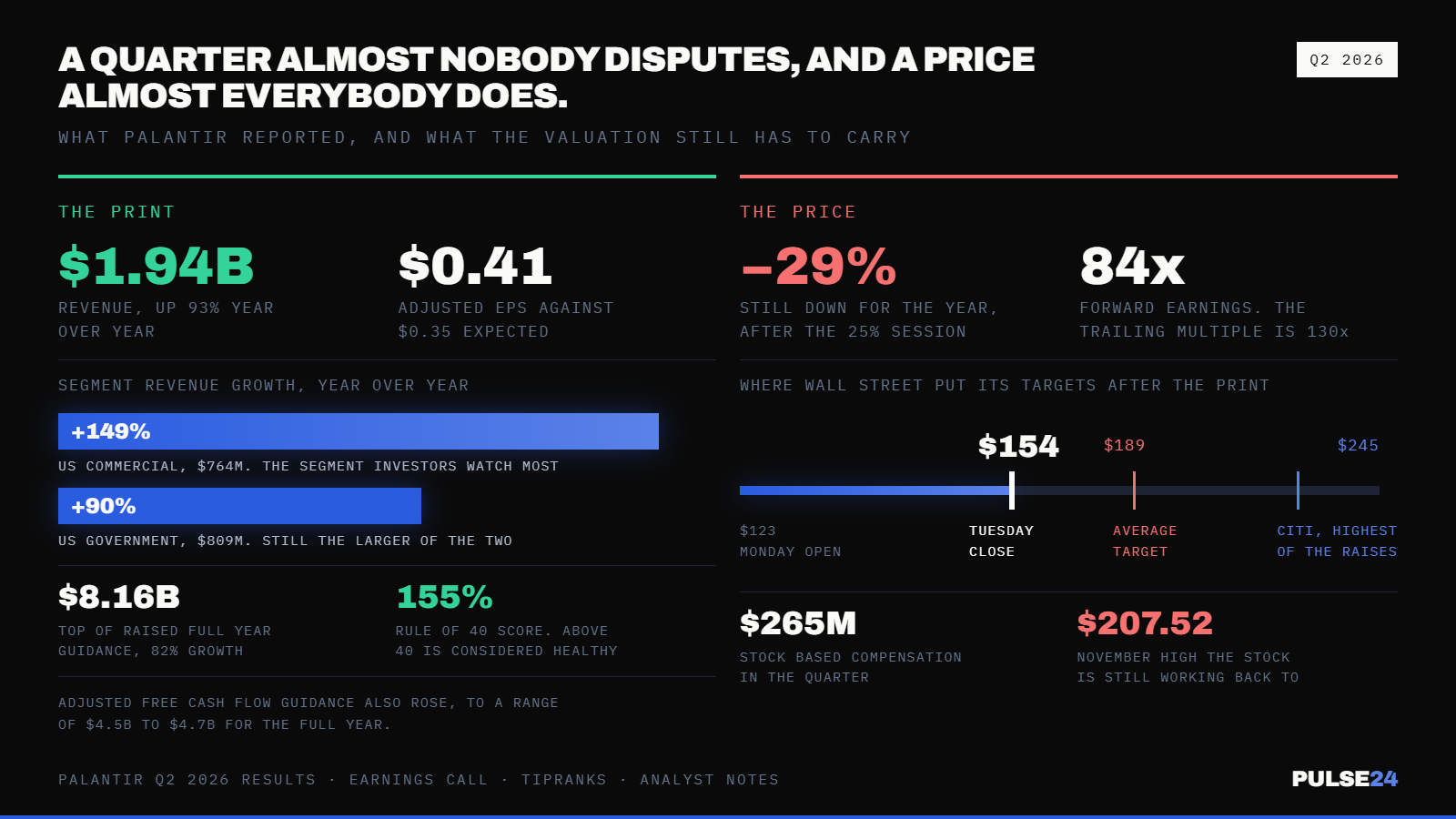
Task: Click the PULSE24 logo
Action: (1344, 779)
